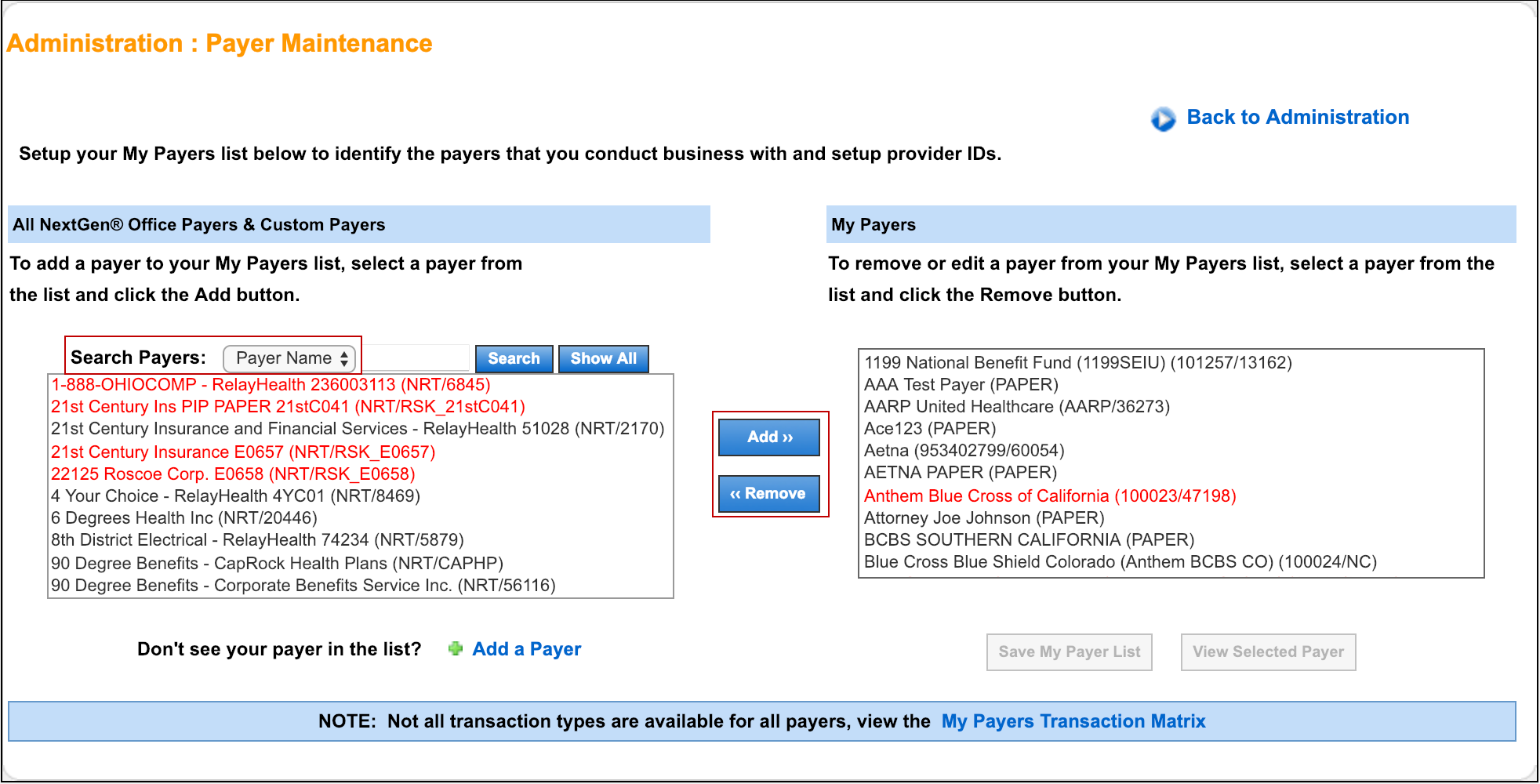Open the Add a Payer link
Screen dimensions: 1540x784
[x=527, y=649]
